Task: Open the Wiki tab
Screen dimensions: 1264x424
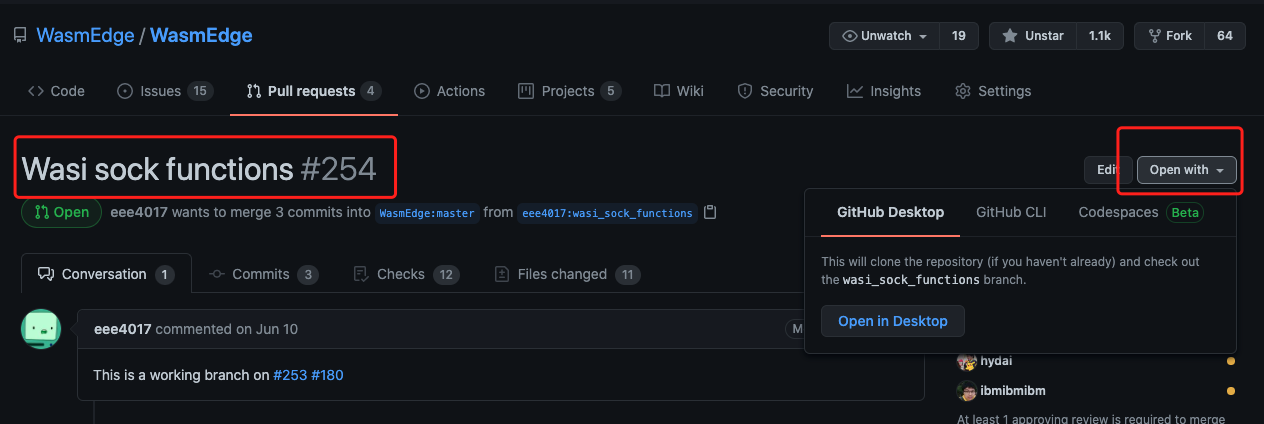Action: 679,91
